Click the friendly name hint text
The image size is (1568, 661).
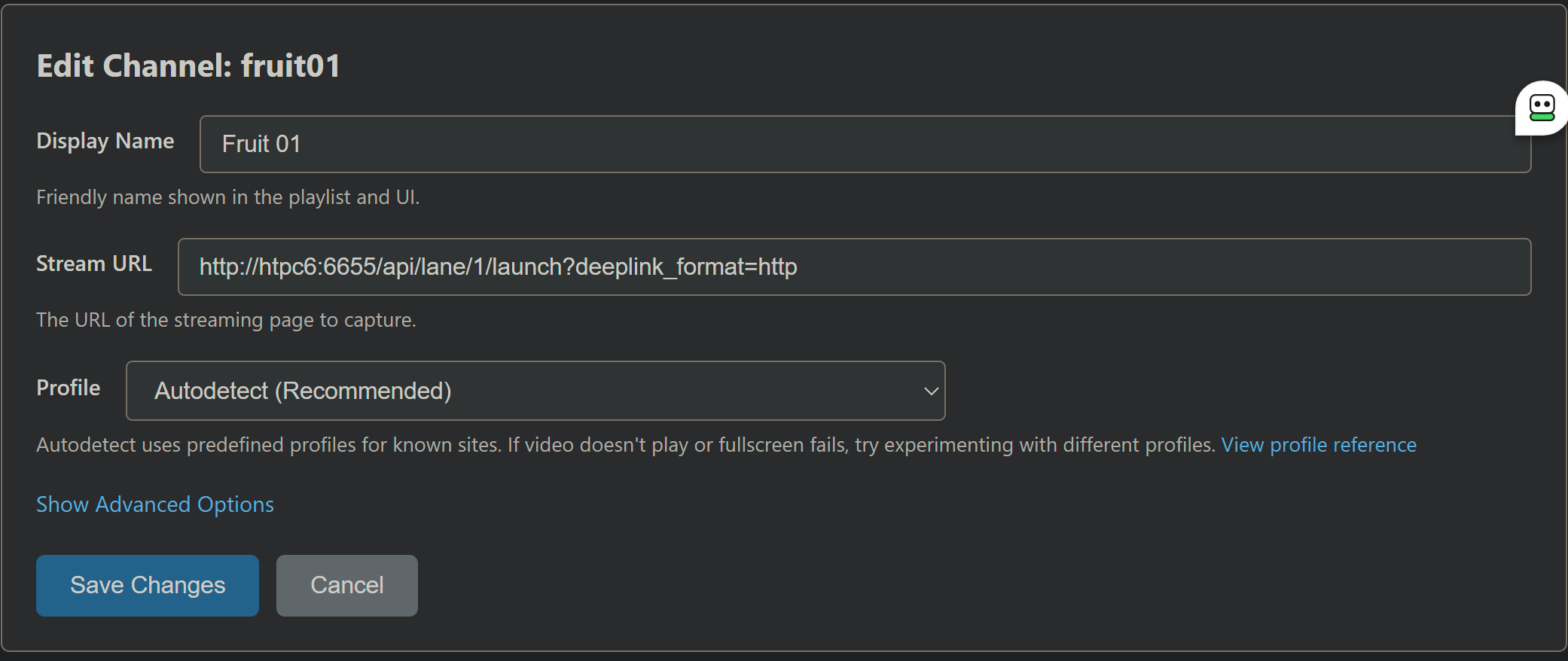click(x=227, y=197)
